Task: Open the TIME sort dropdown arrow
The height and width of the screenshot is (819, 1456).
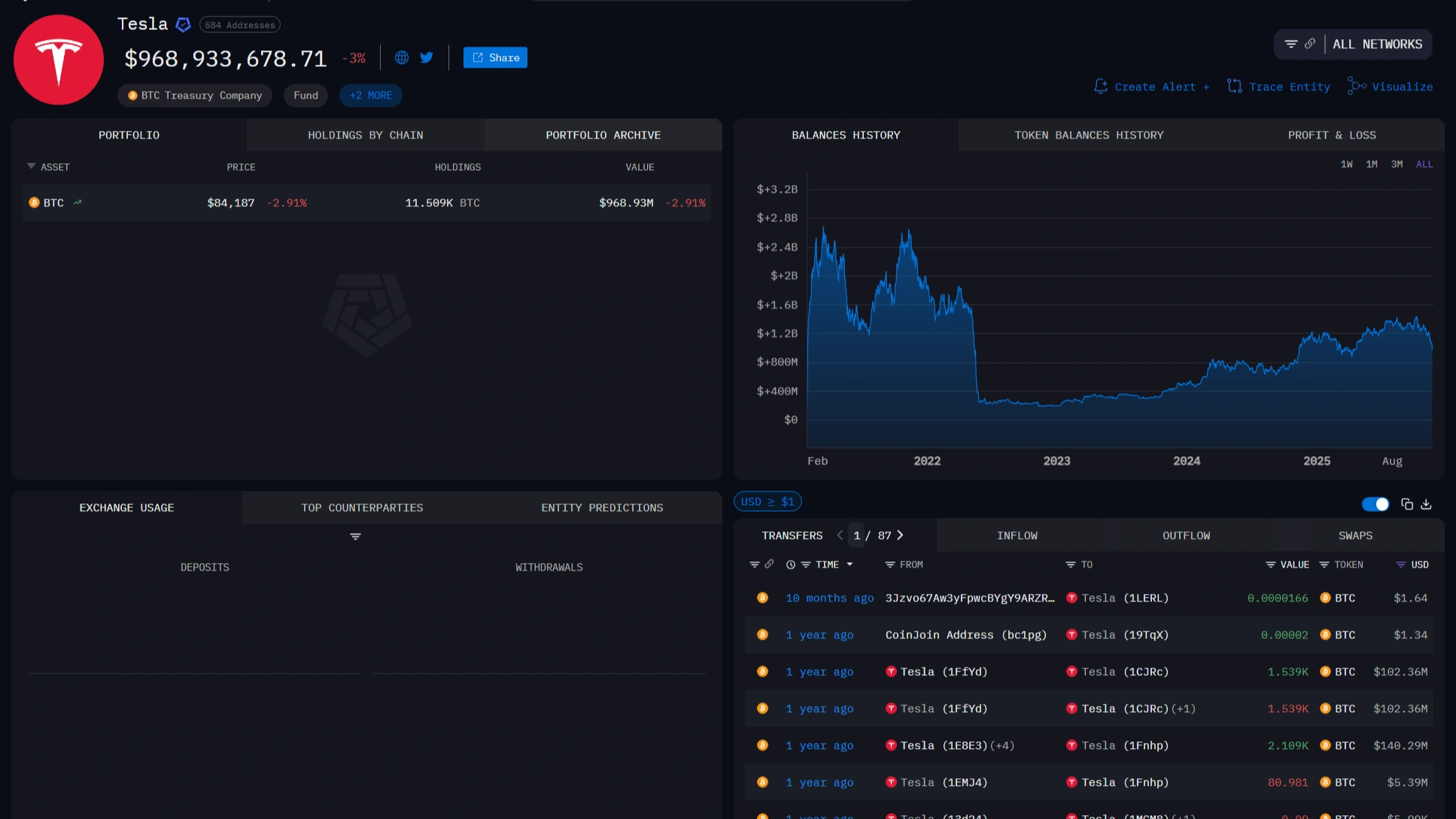Action: pyautogui.click(x=850, y=565)
